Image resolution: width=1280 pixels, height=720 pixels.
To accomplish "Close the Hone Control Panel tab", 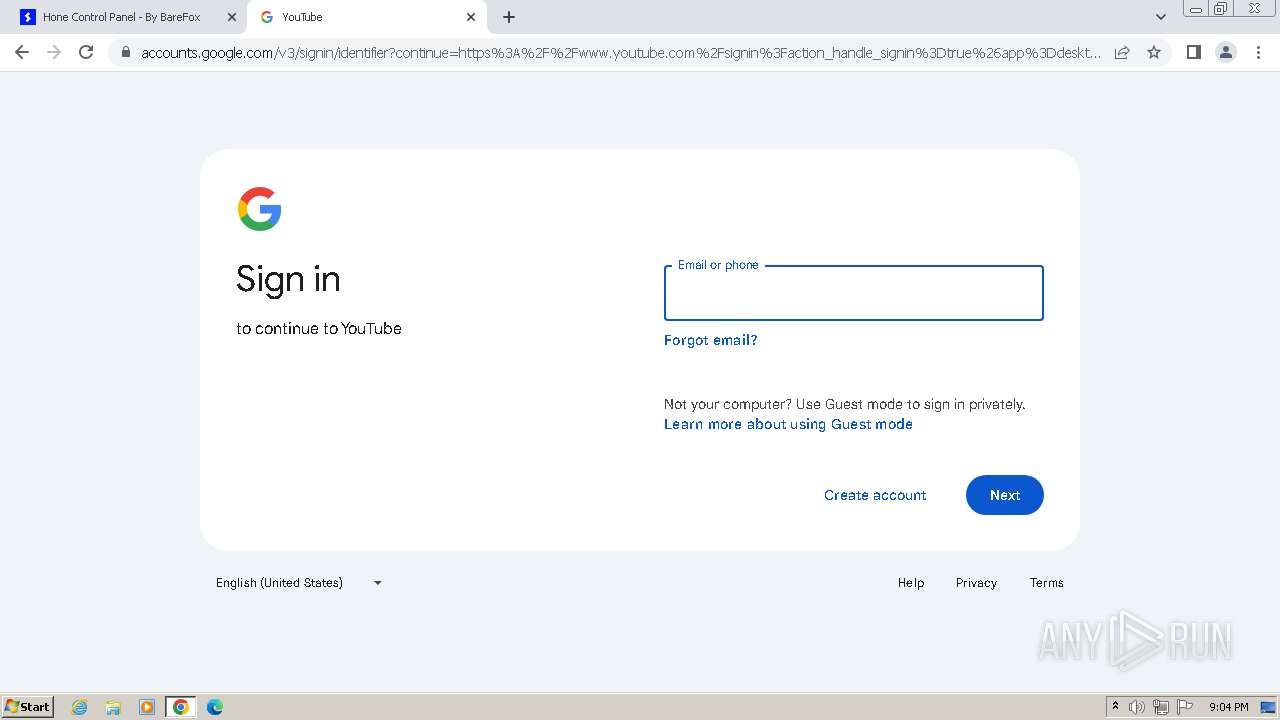I will coord(232,17).
